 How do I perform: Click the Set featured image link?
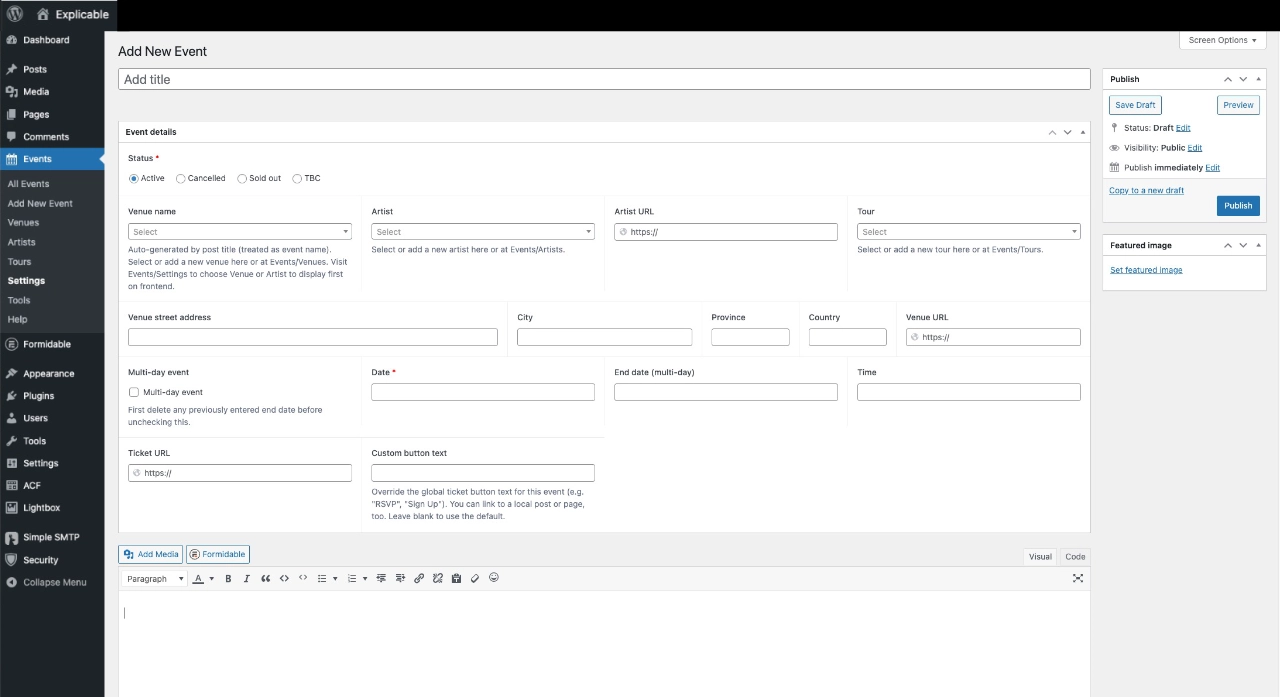point(1146,270)
